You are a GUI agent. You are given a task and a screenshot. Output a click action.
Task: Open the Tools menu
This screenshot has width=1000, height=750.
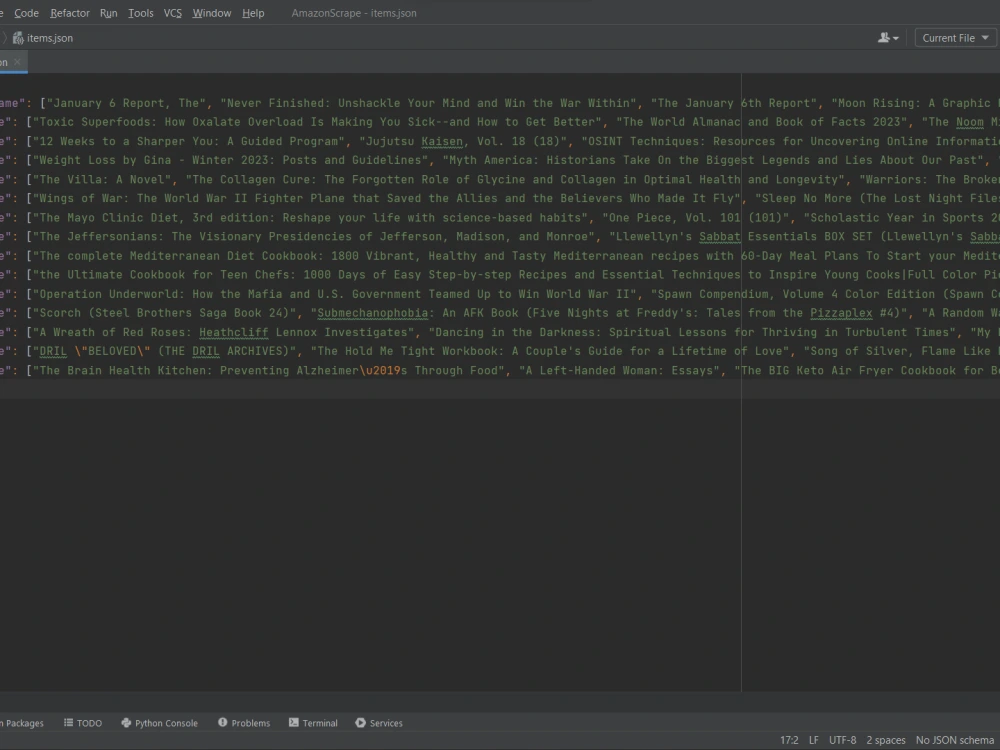(x=140, y=13)
